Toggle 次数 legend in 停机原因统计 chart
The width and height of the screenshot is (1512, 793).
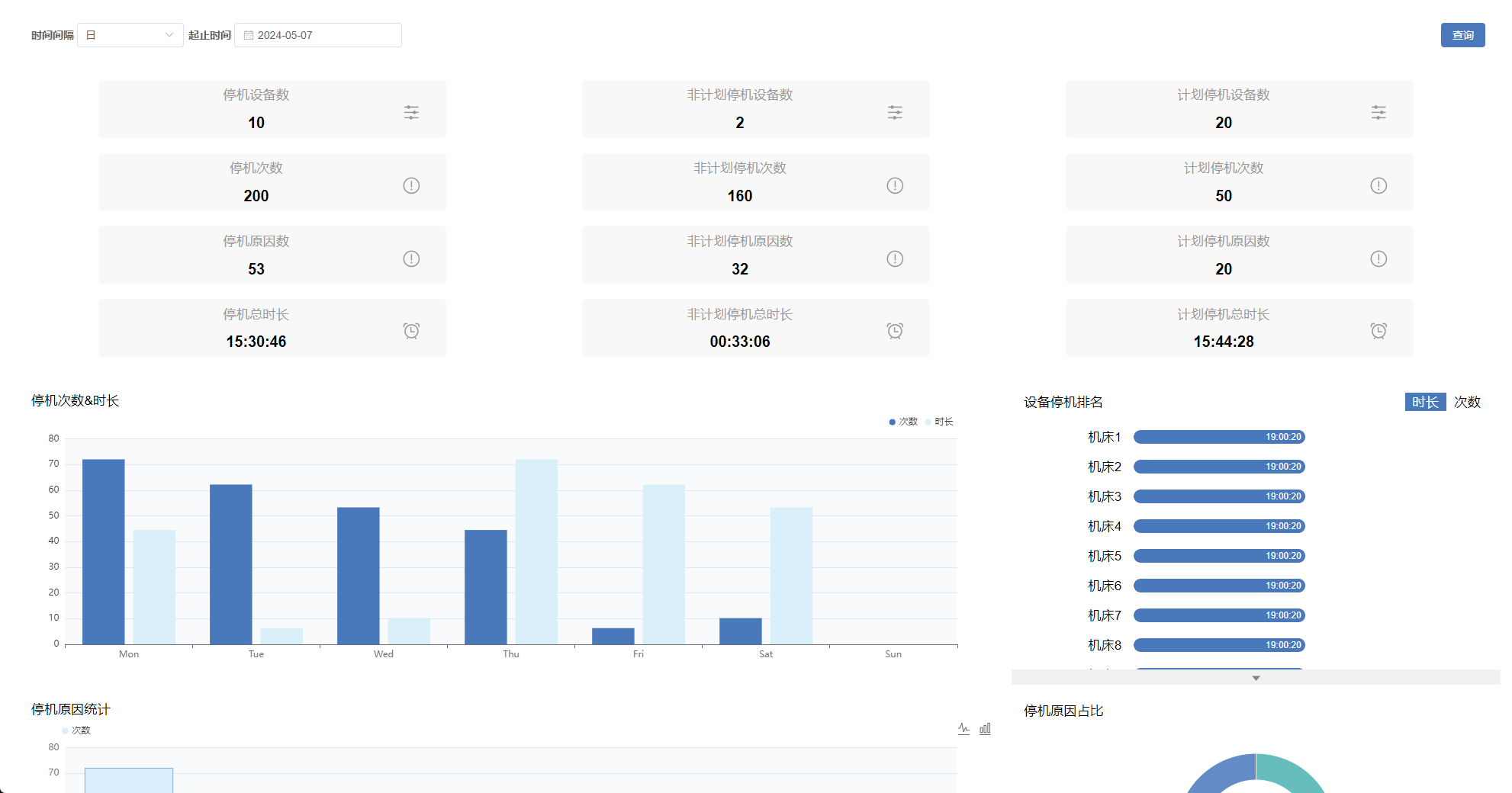tap(76, 730)
